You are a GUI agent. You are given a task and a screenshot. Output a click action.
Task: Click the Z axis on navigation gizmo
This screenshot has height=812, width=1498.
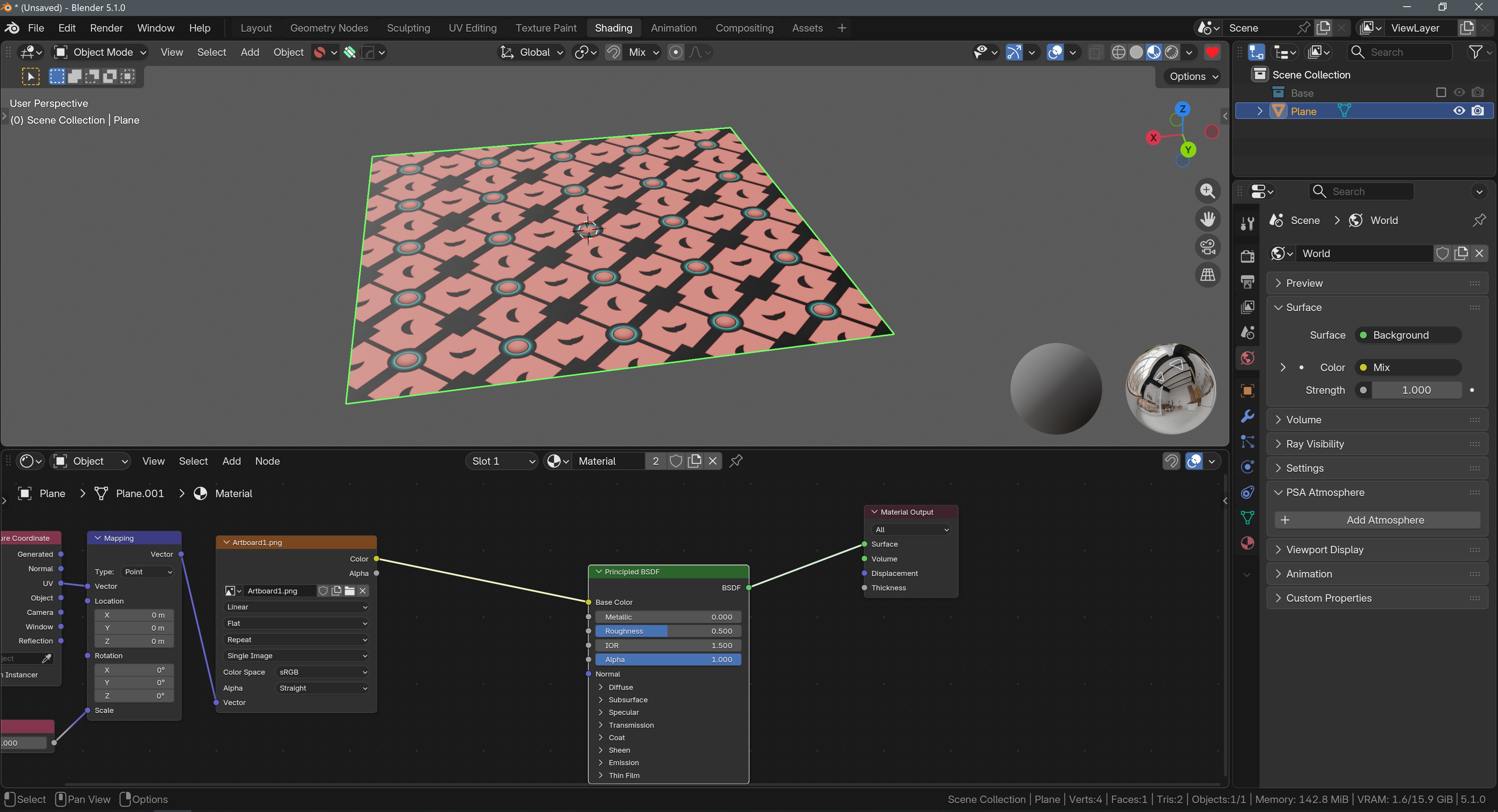(x=1182, y=109)
